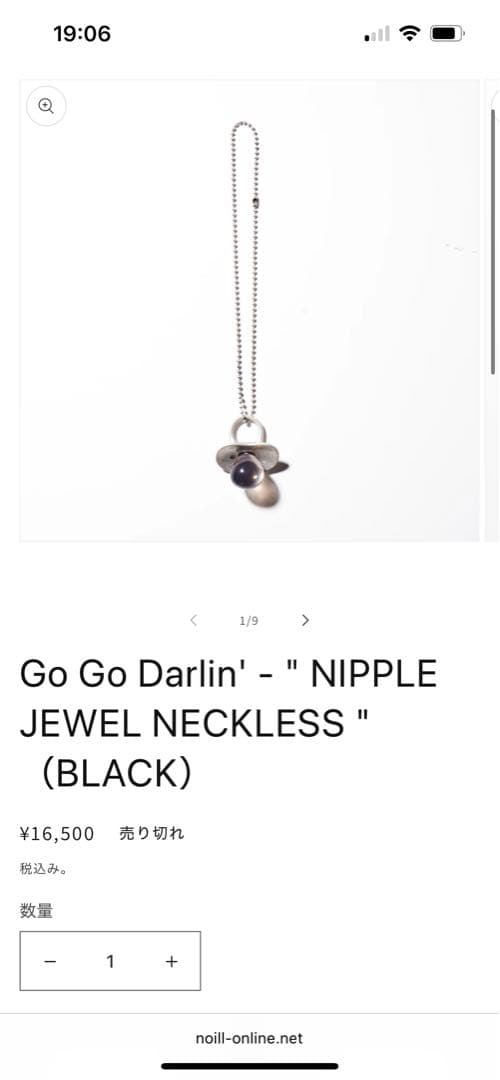Tap the 19:06 clock in status bar

(x=82, y=33)
